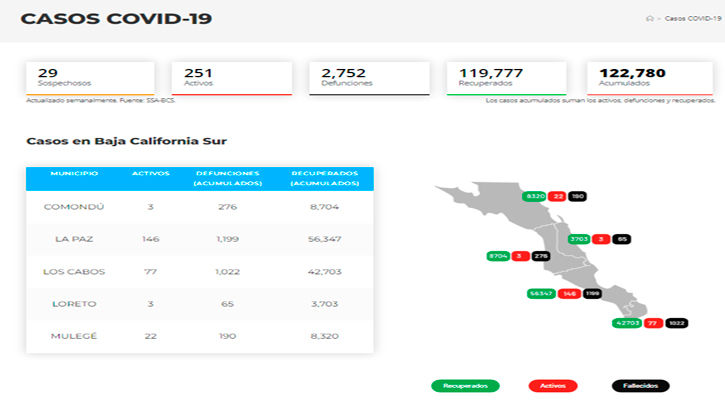Select the 122,780 Acumulados stat card
The width and height of the screenshot is (725, 400).
[650, 79]
